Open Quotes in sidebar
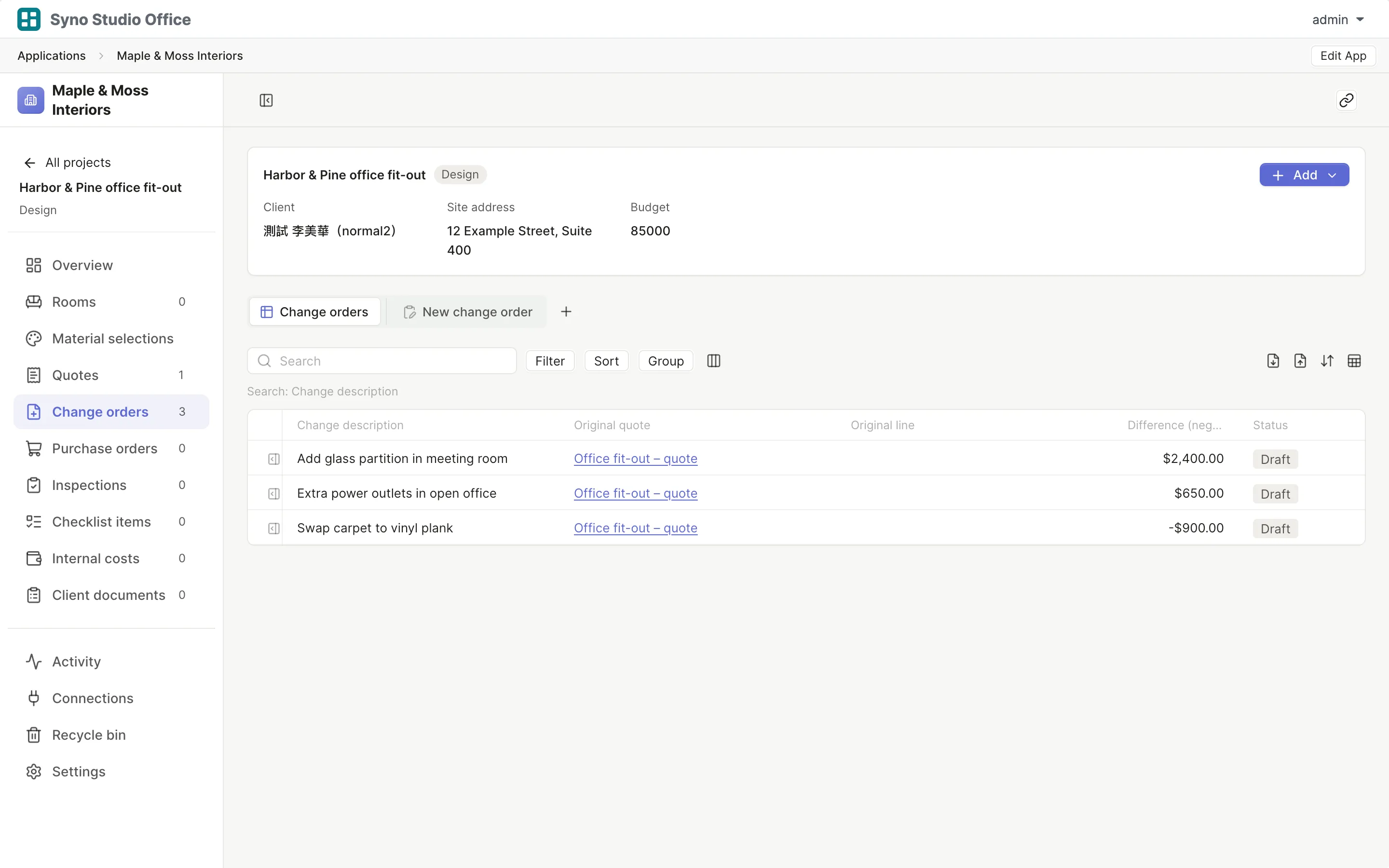 [x=111, y=376]
